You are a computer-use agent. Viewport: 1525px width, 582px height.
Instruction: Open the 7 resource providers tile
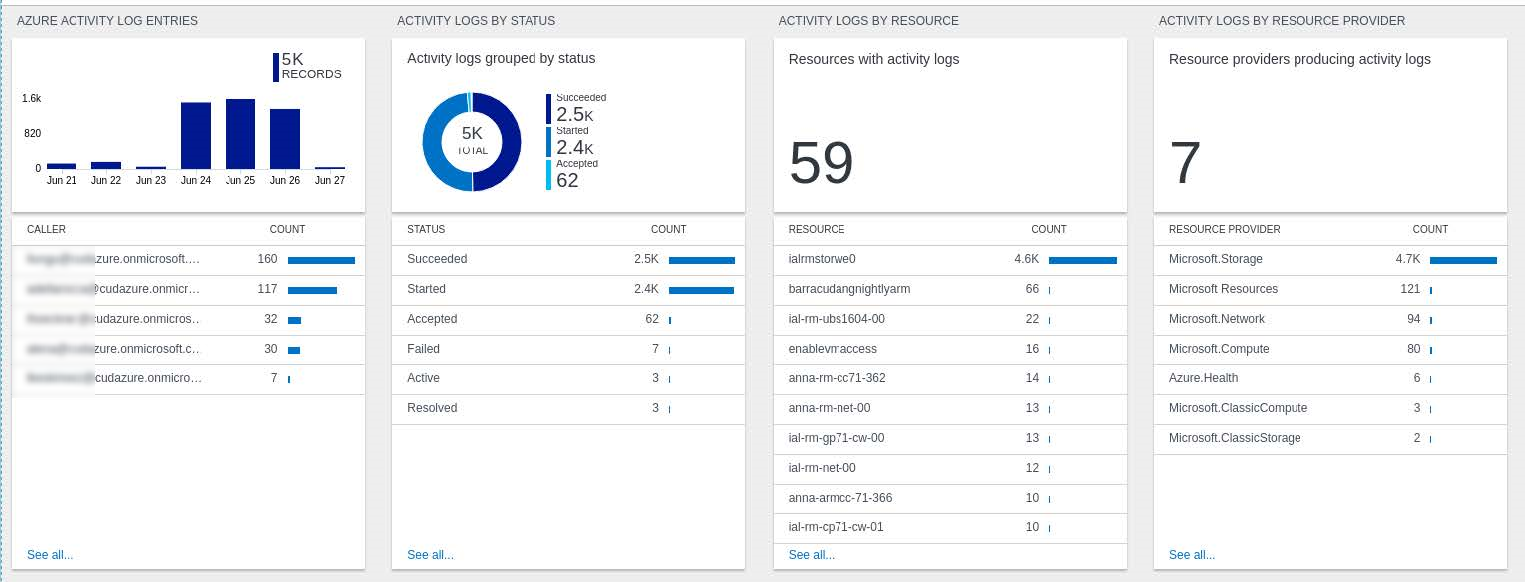(x=1330, y=125)
